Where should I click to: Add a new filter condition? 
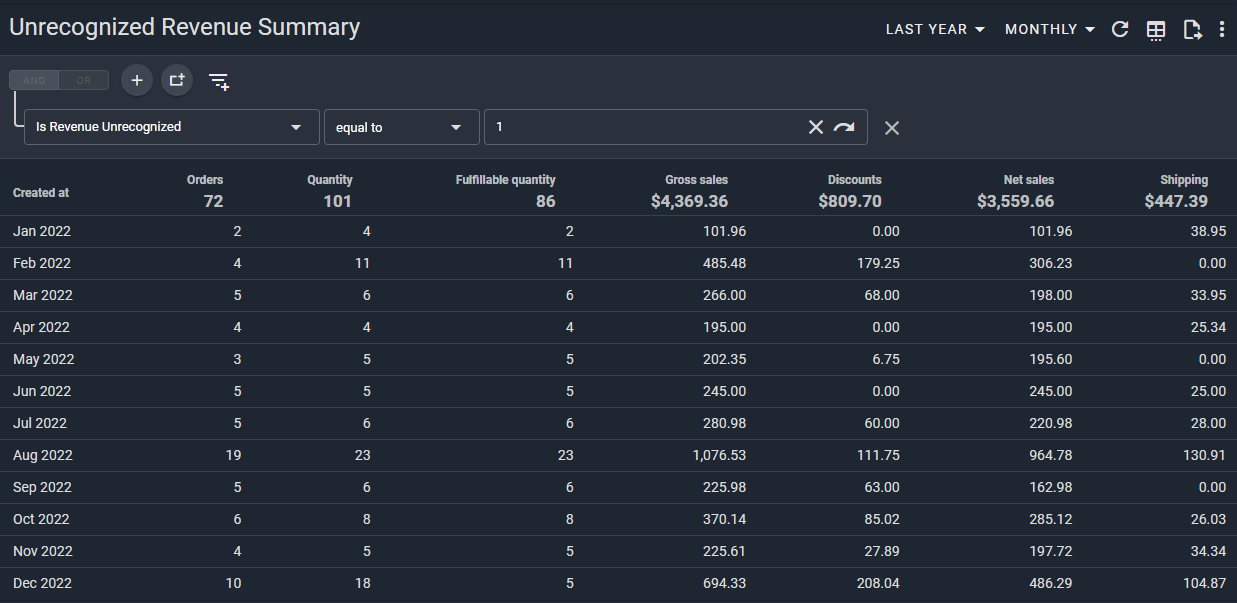[137, 80]
